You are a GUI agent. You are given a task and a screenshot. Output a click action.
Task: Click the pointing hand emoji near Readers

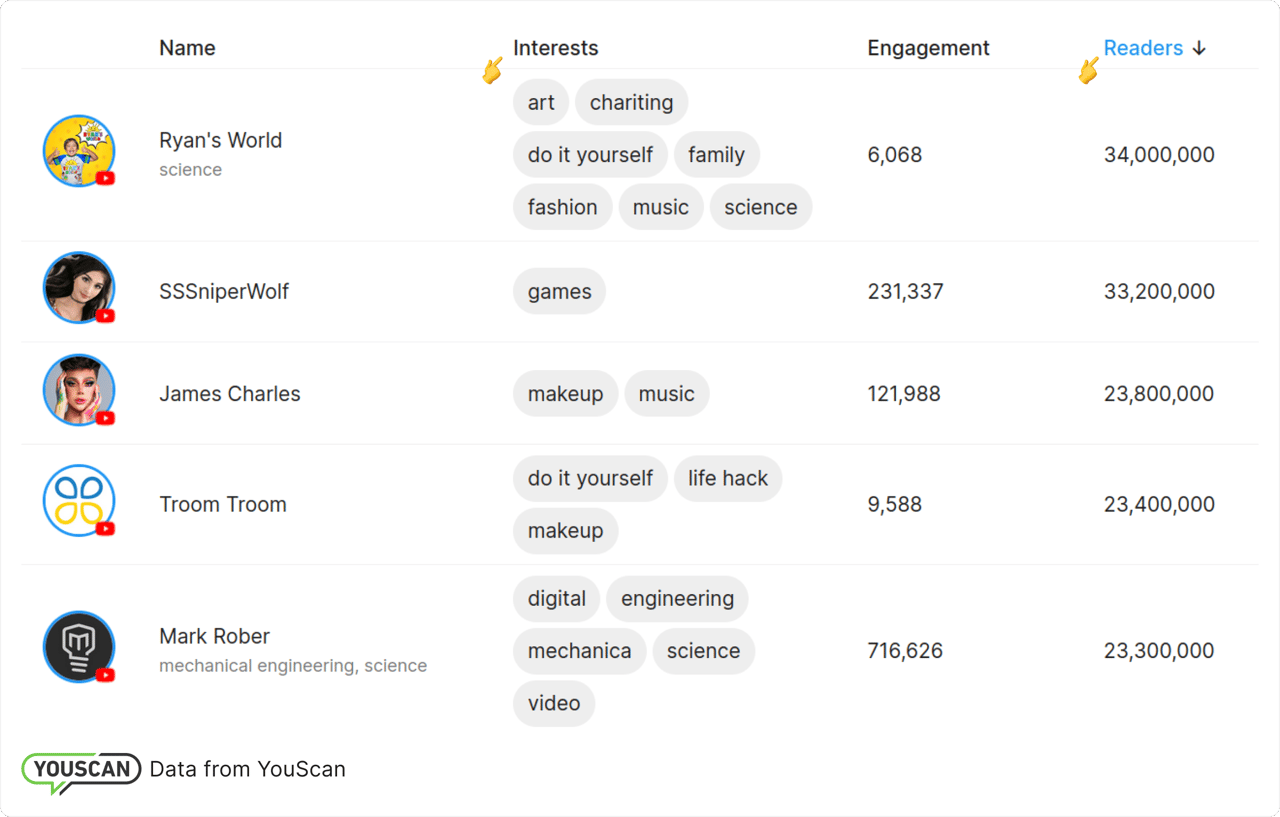point(1089,70)
